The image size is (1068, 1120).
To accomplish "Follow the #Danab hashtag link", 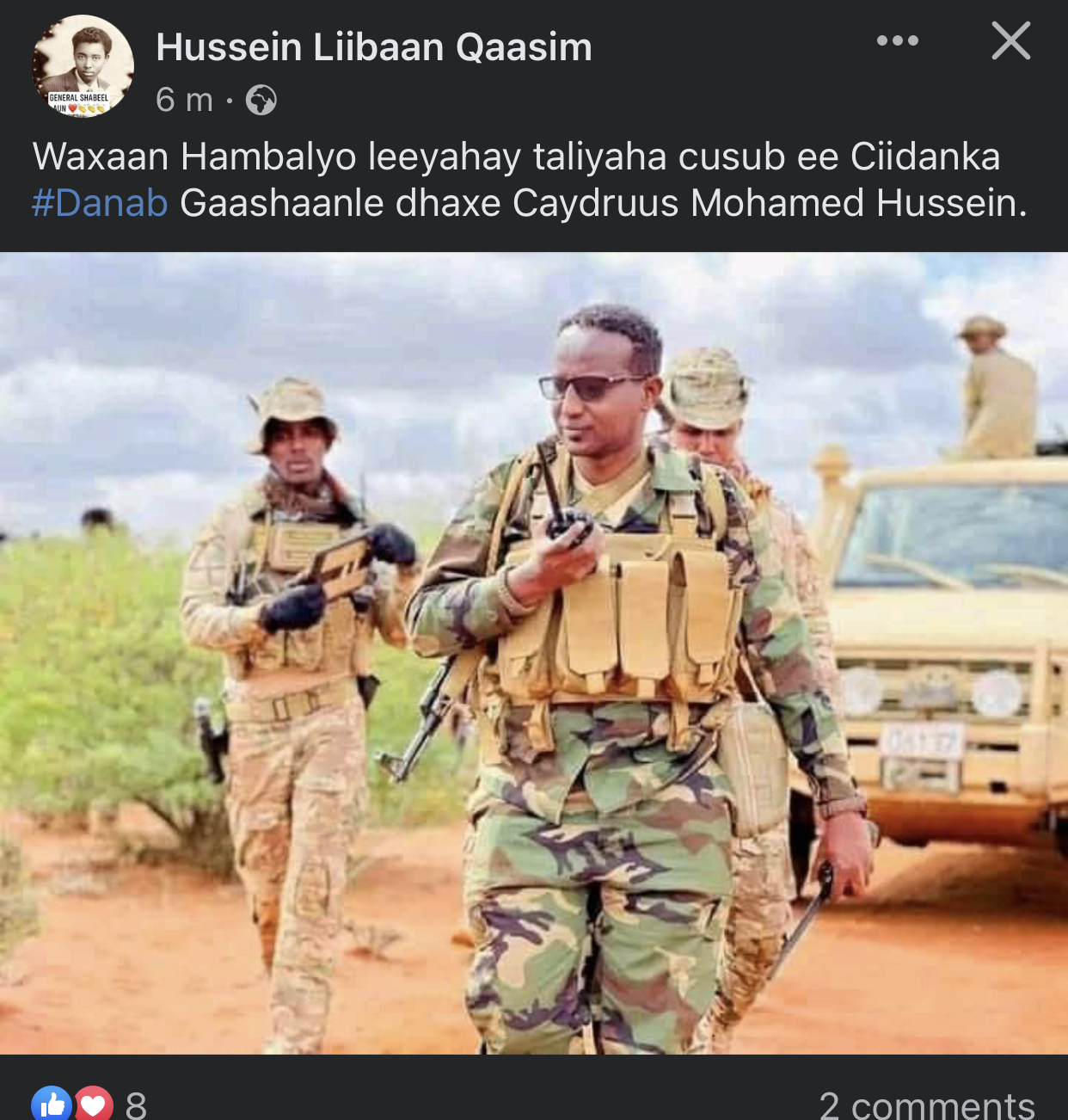I will 100,203.
